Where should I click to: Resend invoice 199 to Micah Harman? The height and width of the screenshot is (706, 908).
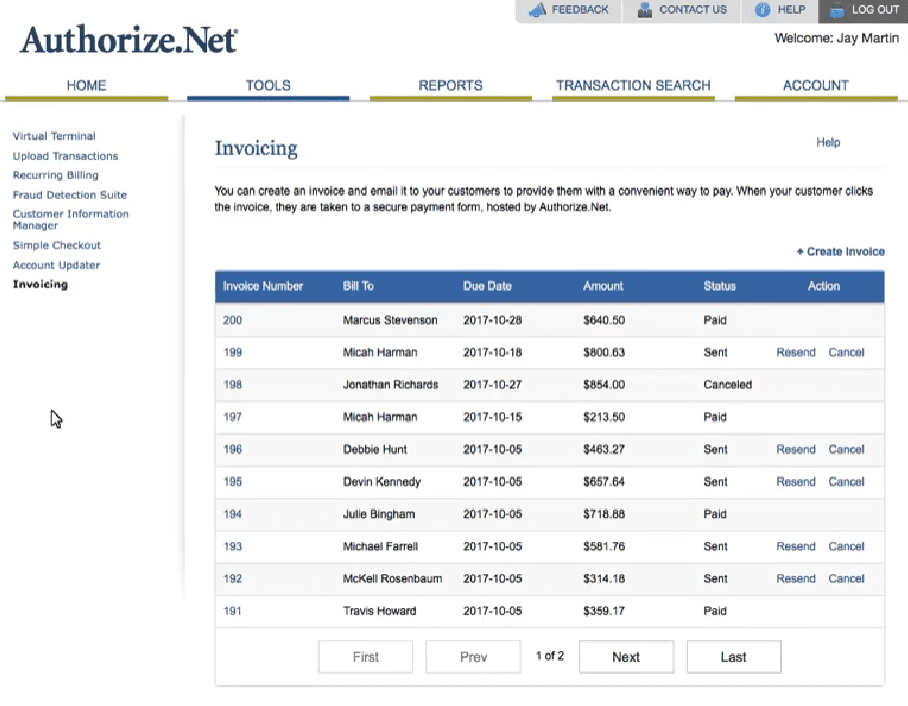796,353
